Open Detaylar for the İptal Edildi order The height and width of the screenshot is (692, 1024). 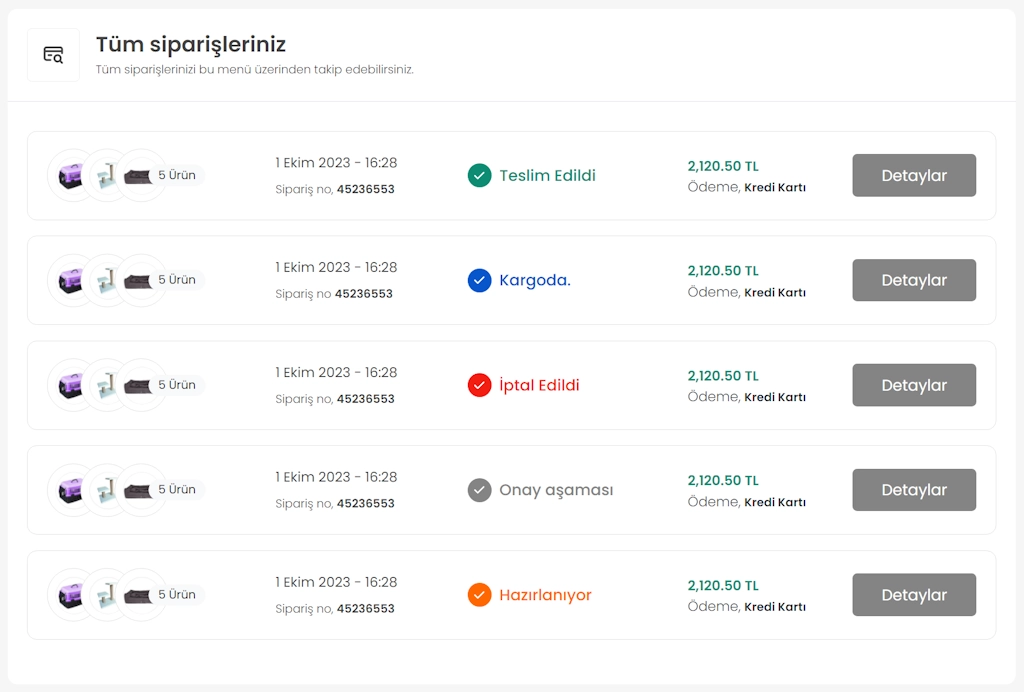(x=914, y=385)
